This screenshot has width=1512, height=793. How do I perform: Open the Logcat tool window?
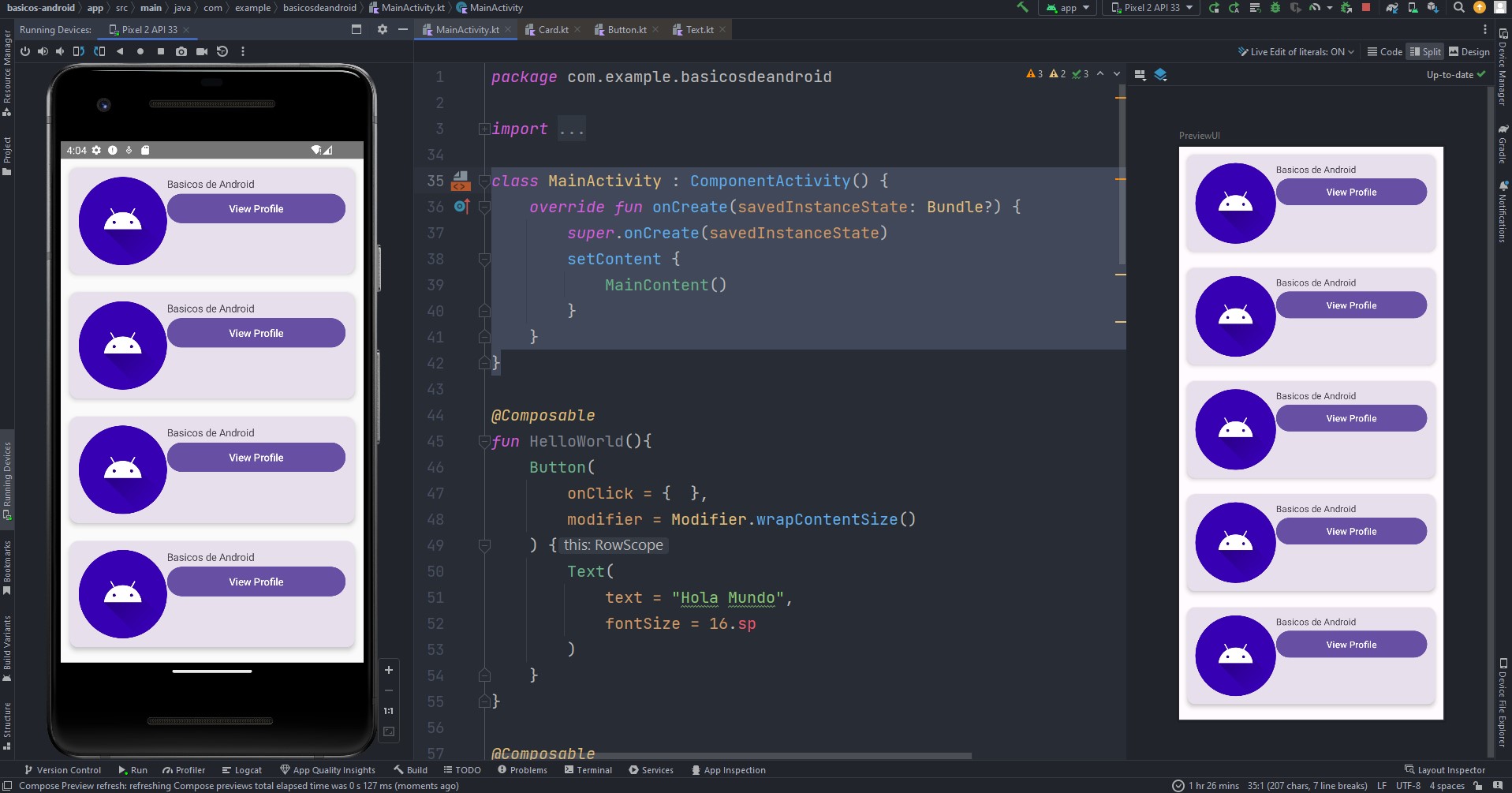coord(242,770)
